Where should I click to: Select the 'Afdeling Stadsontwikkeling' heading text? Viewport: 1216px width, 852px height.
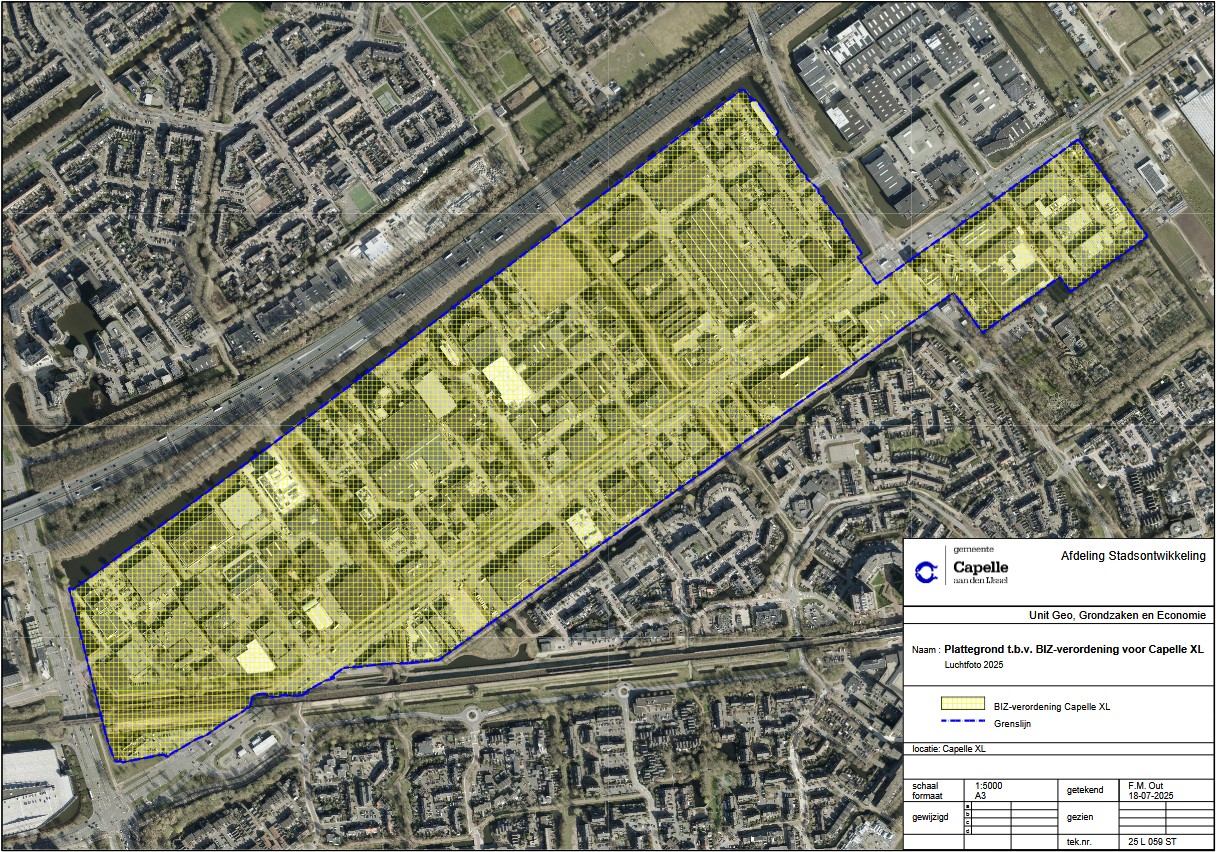coord(1133,556)
